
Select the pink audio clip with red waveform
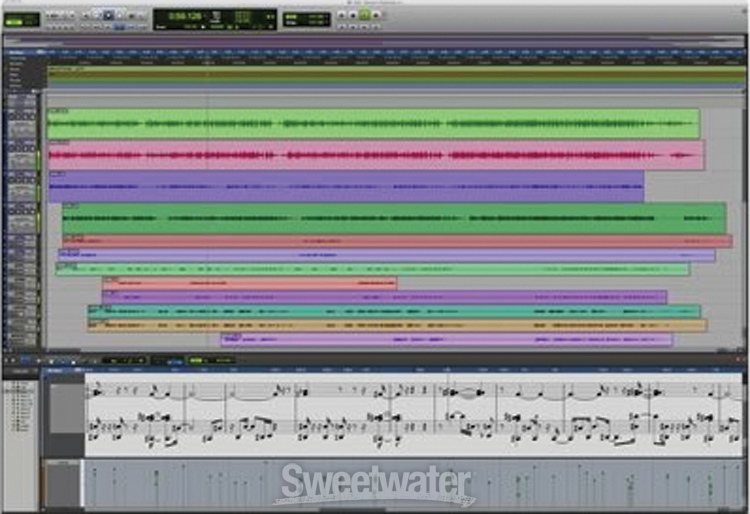376,155
